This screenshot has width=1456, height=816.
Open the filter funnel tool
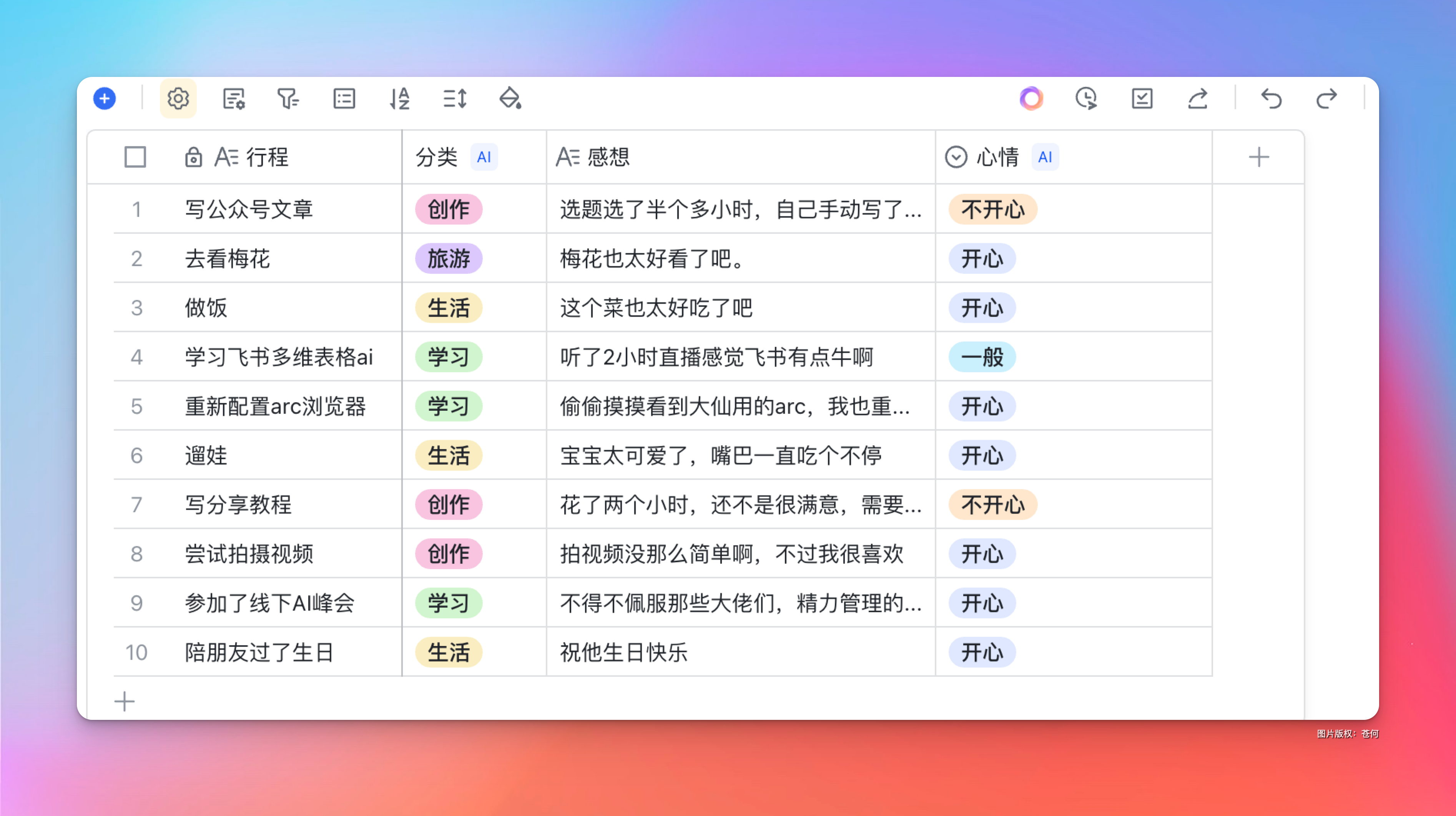pos(288,98)
